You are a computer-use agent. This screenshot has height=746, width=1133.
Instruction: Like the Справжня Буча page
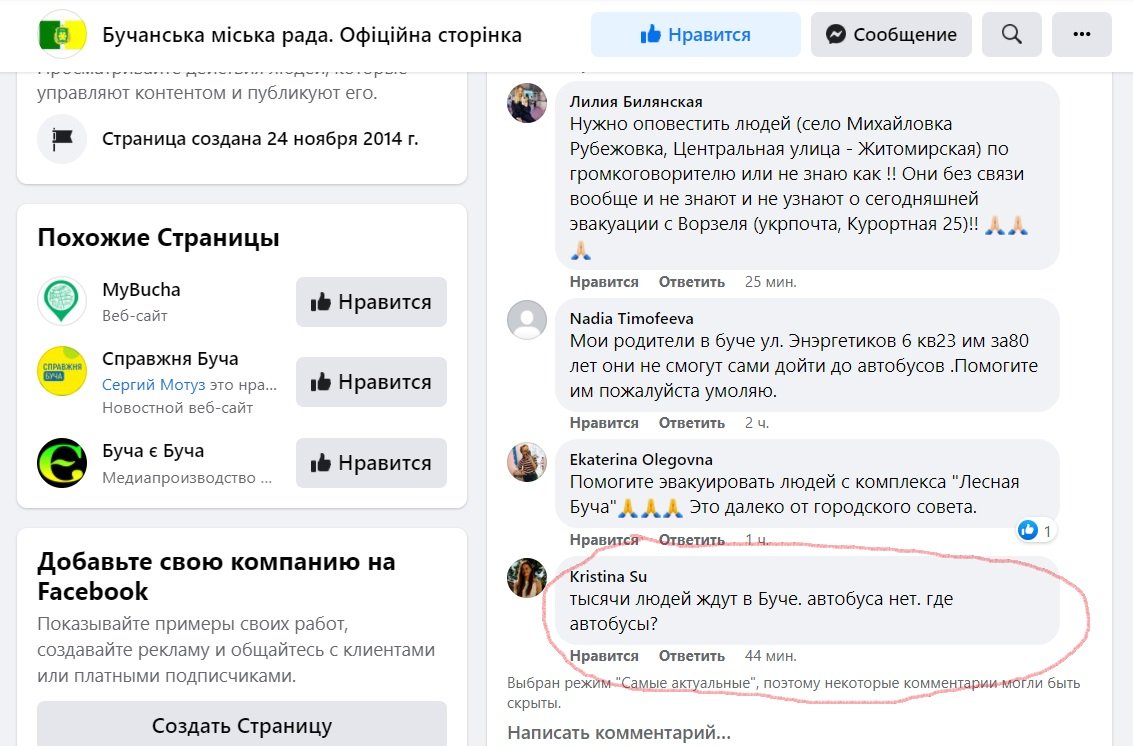[x=371, y=382]
